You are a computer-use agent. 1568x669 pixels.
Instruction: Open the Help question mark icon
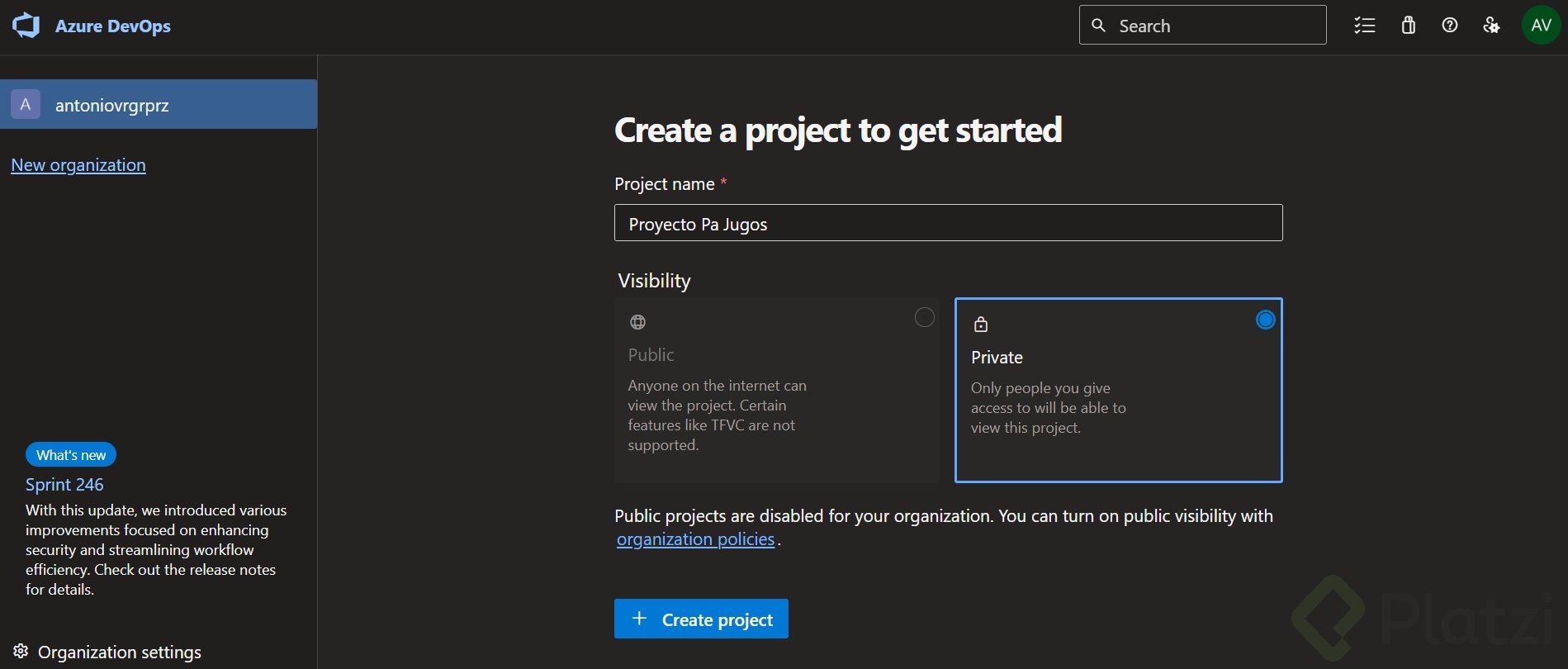click(1449, 26)
